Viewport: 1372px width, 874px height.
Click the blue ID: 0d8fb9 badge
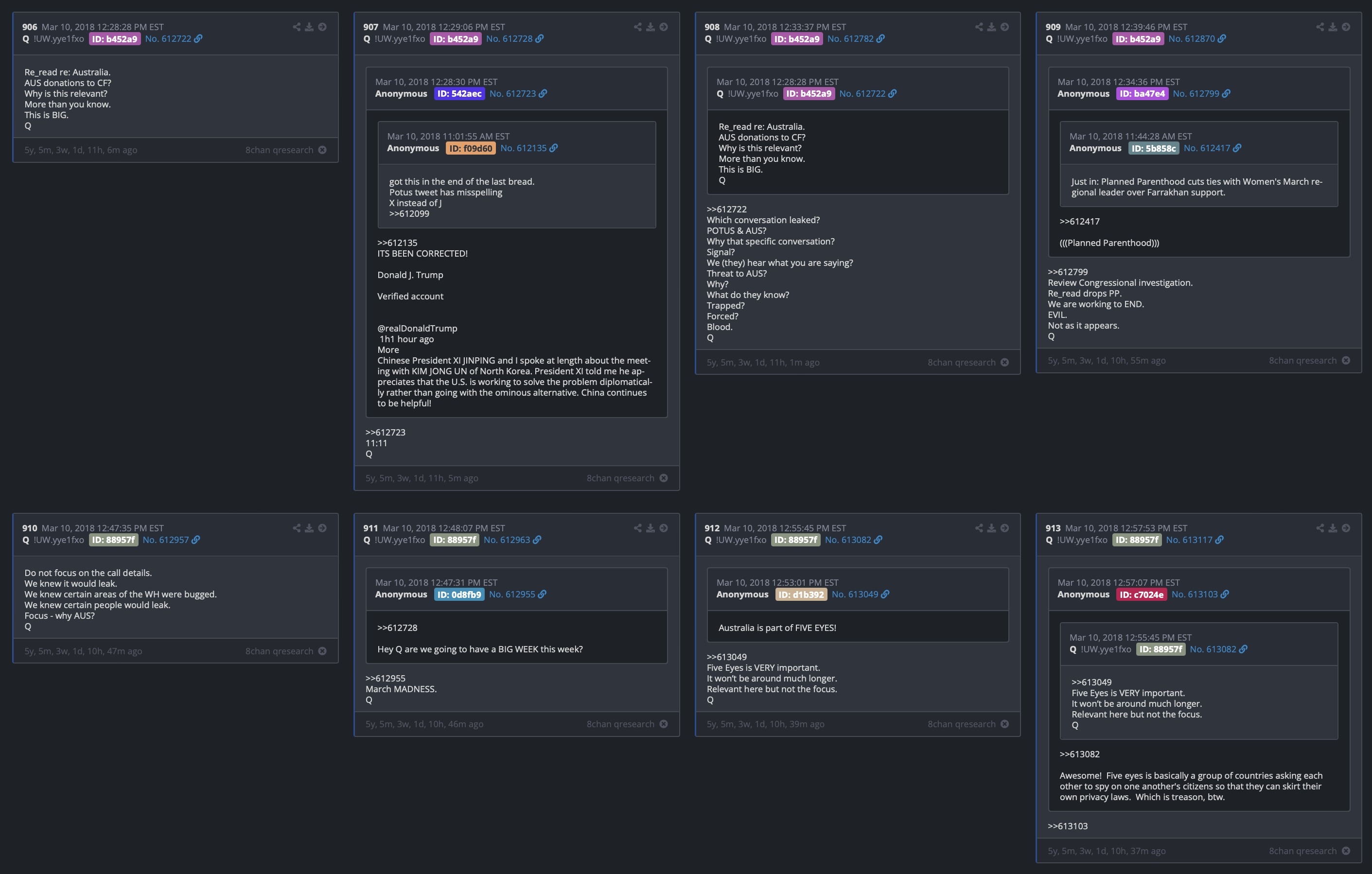pos(459,595)
